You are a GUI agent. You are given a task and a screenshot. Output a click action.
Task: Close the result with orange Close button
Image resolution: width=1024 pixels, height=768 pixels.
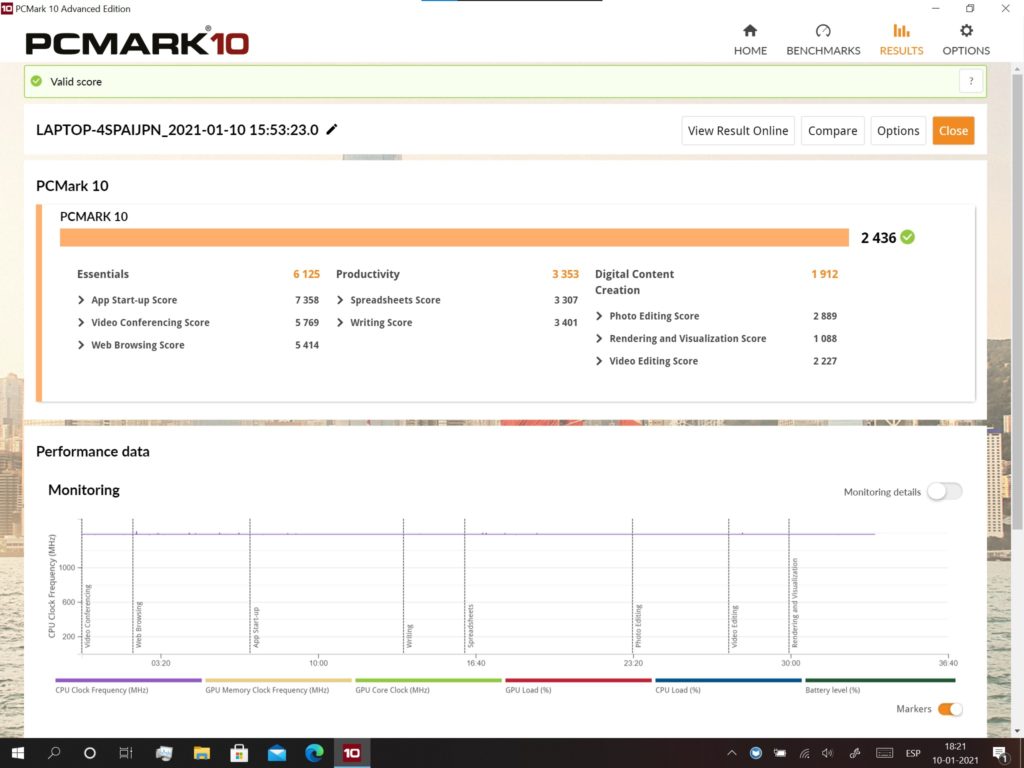coord(953,131)
